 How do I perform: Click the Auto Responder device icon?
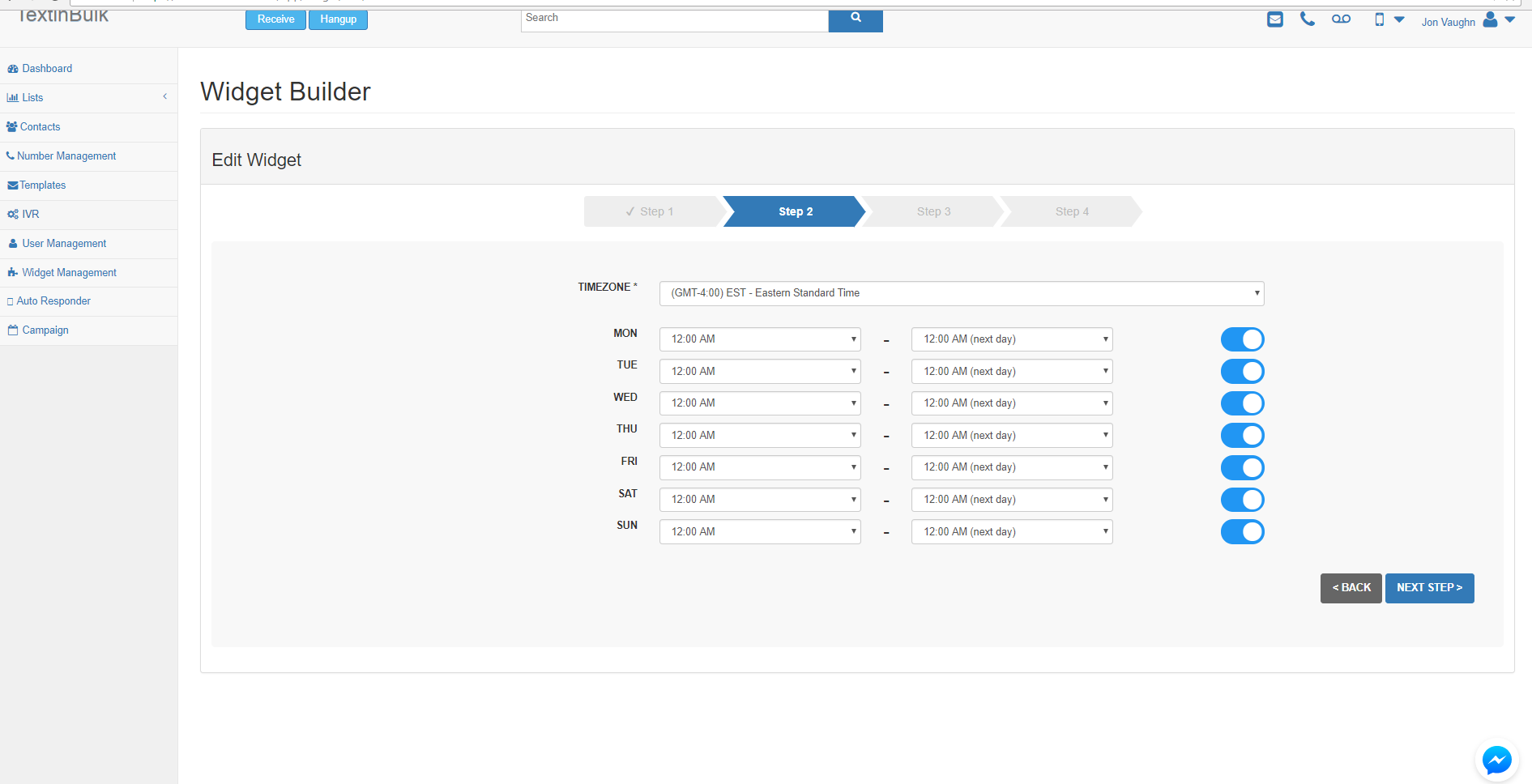(11, 301)
